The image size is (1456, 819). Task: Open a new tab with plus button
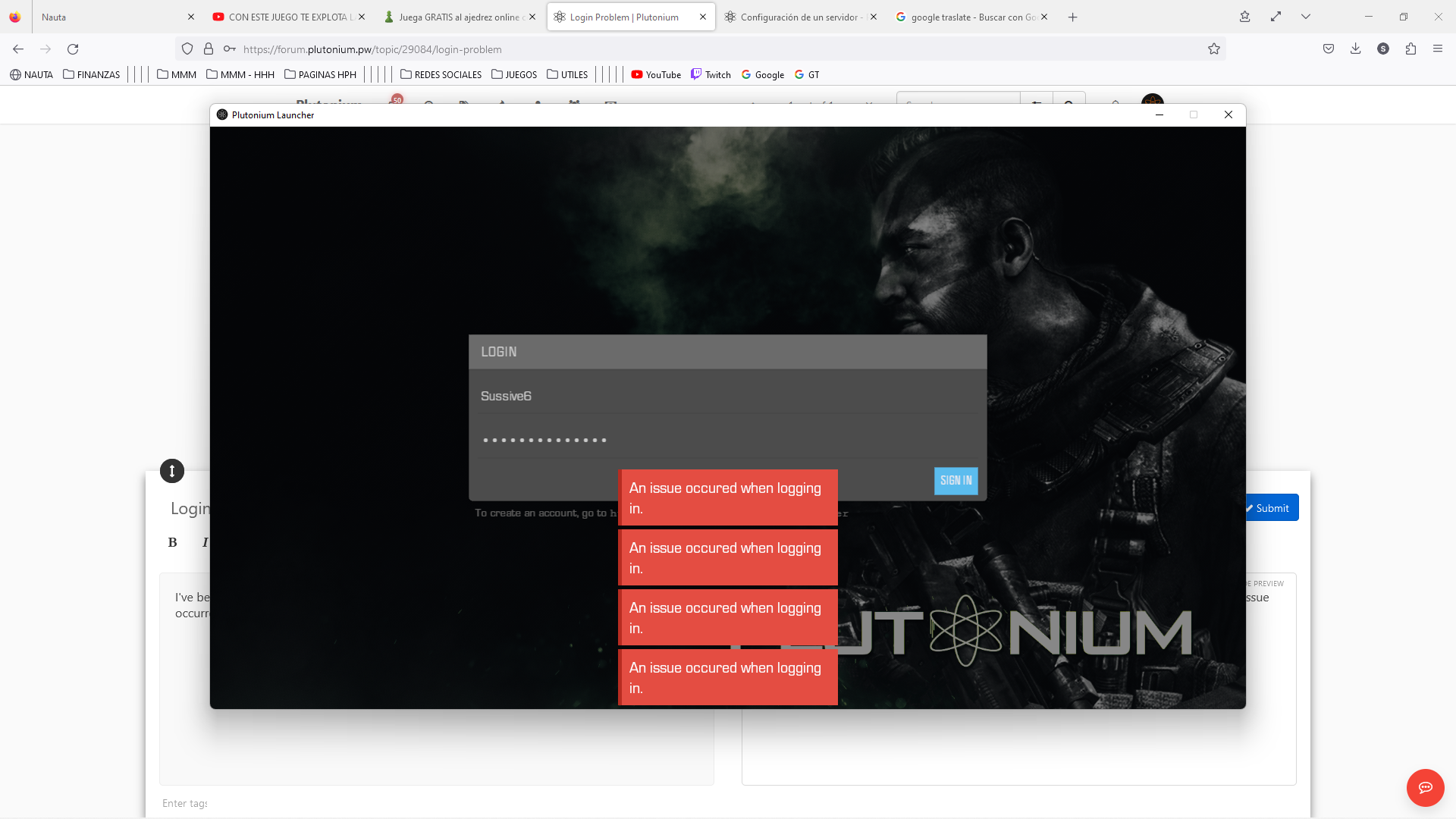(x=1073, y=17)
